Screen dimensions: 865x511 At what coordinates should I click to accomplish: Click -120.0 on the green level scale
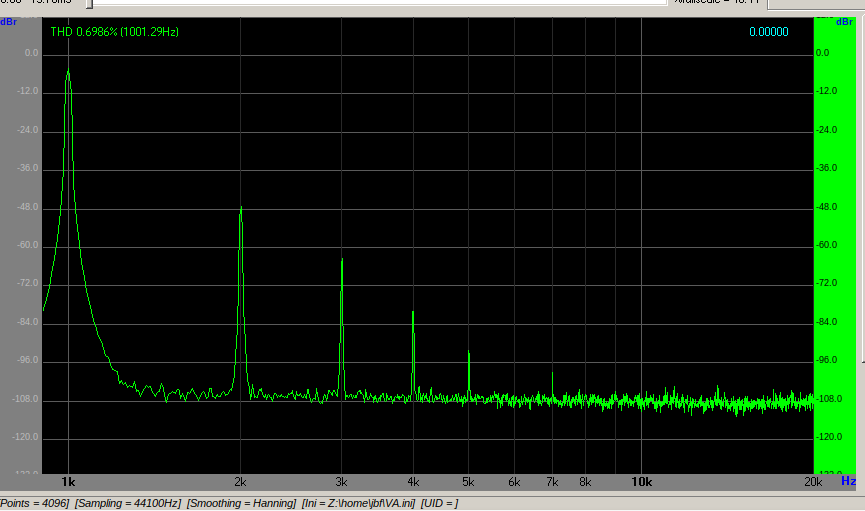[x=829, y=437]
